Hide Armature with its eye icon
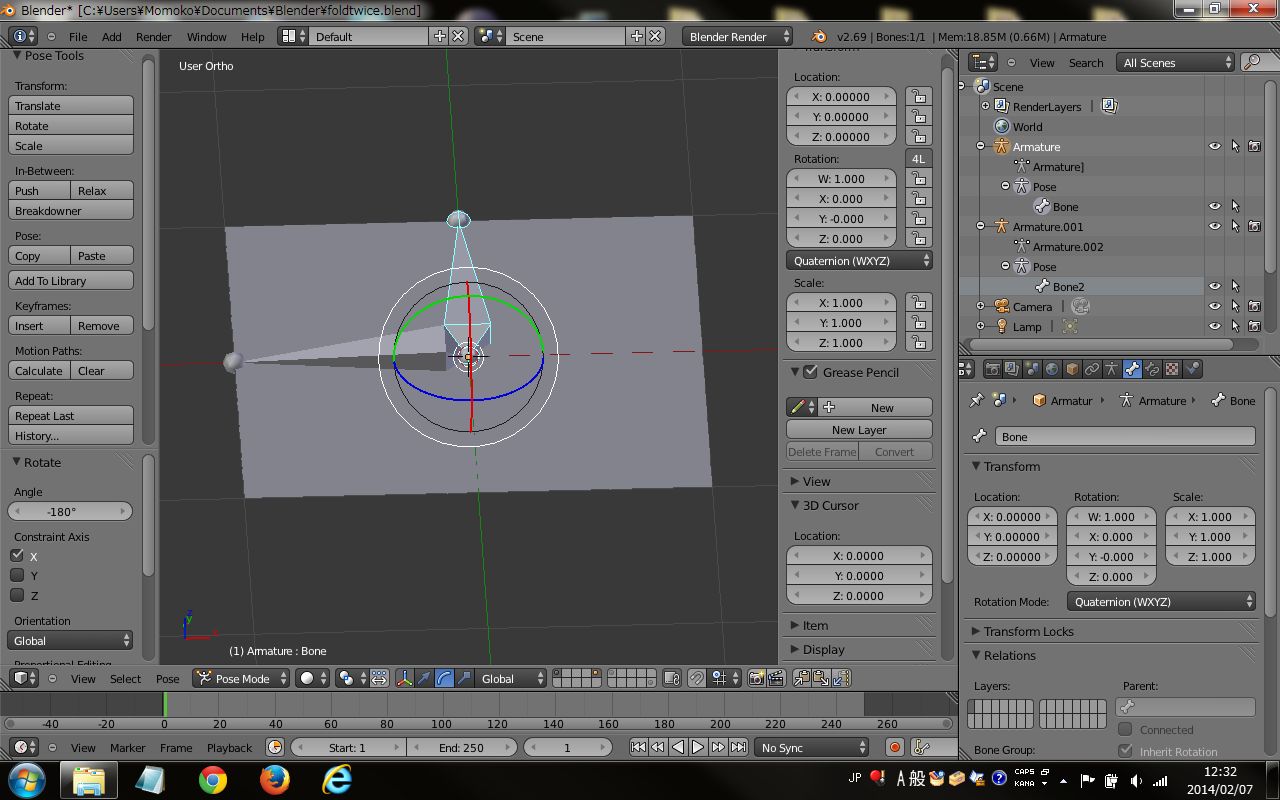Image resolution: width=1280 pixels, height=800 pixels. click(x=1215, y=146)
